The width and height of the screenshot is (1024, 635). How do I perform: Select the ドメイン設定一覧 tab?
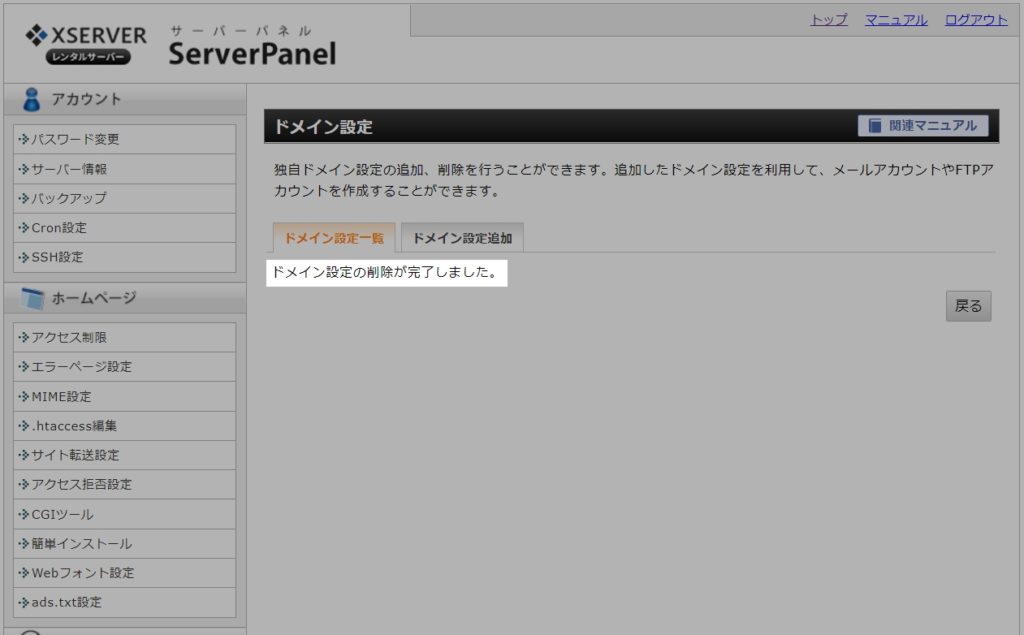point(334,238)
